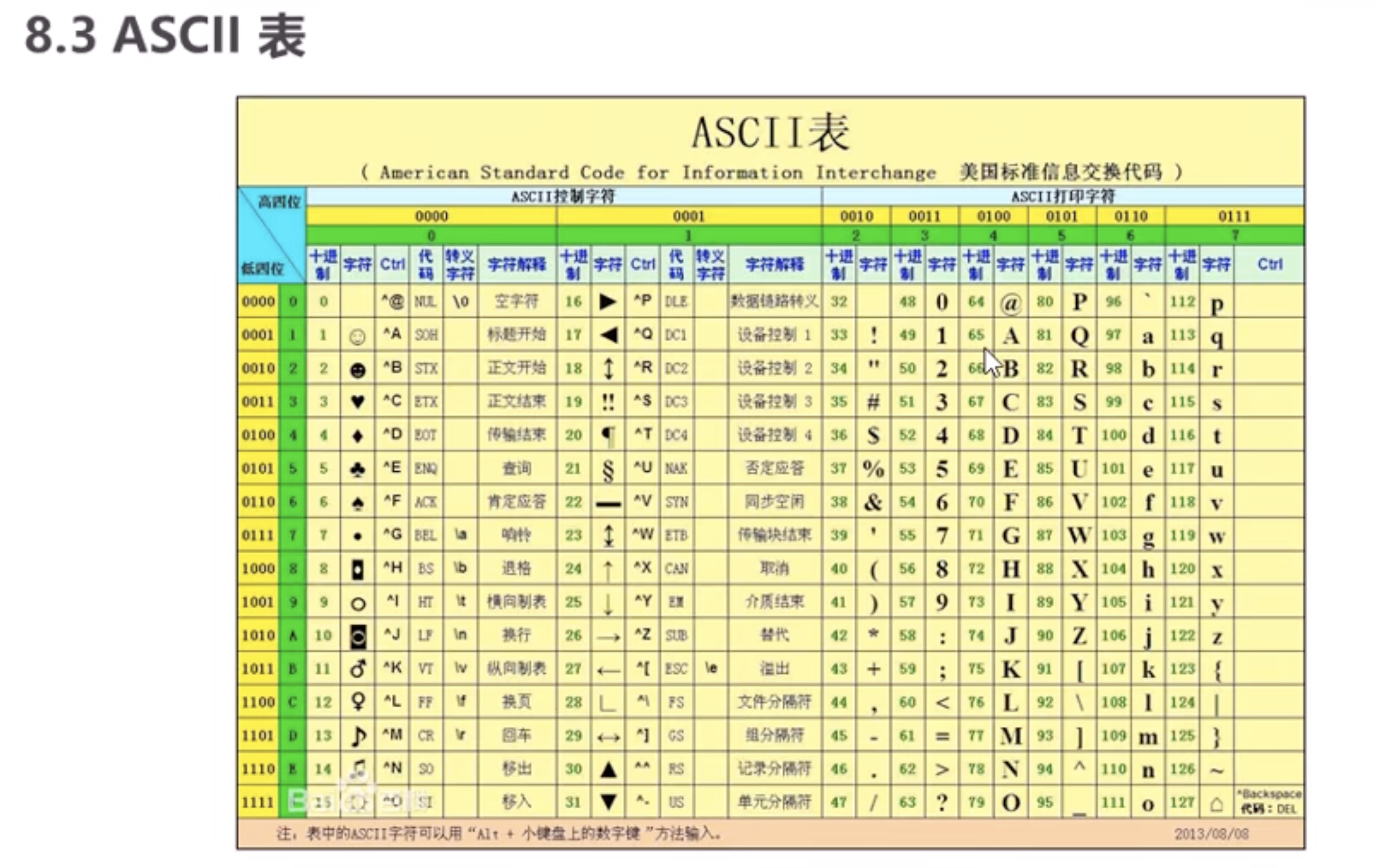The width and height of the screenshot is (1378, 868).
Task: Click the '数据链路转义' description cell
Action: coord(774,301)
